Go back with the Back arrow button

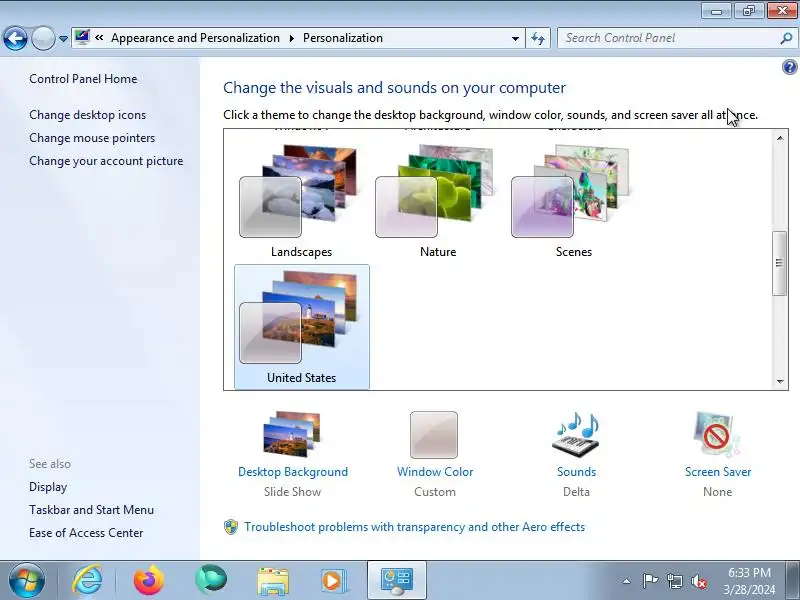[x=15, y=38]
